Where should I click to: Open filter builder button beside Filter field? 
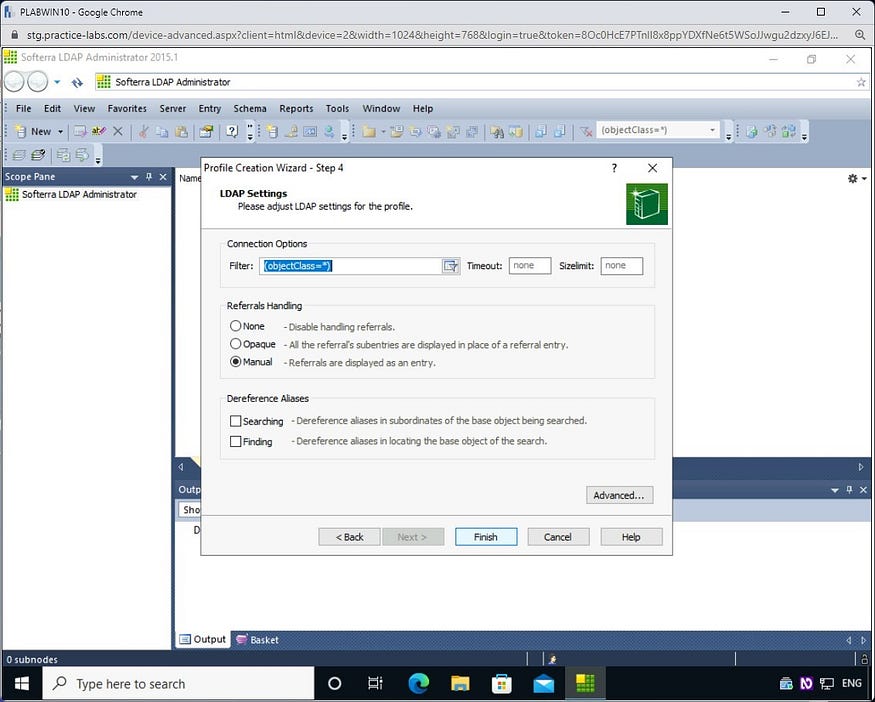(x=450, y=266)
